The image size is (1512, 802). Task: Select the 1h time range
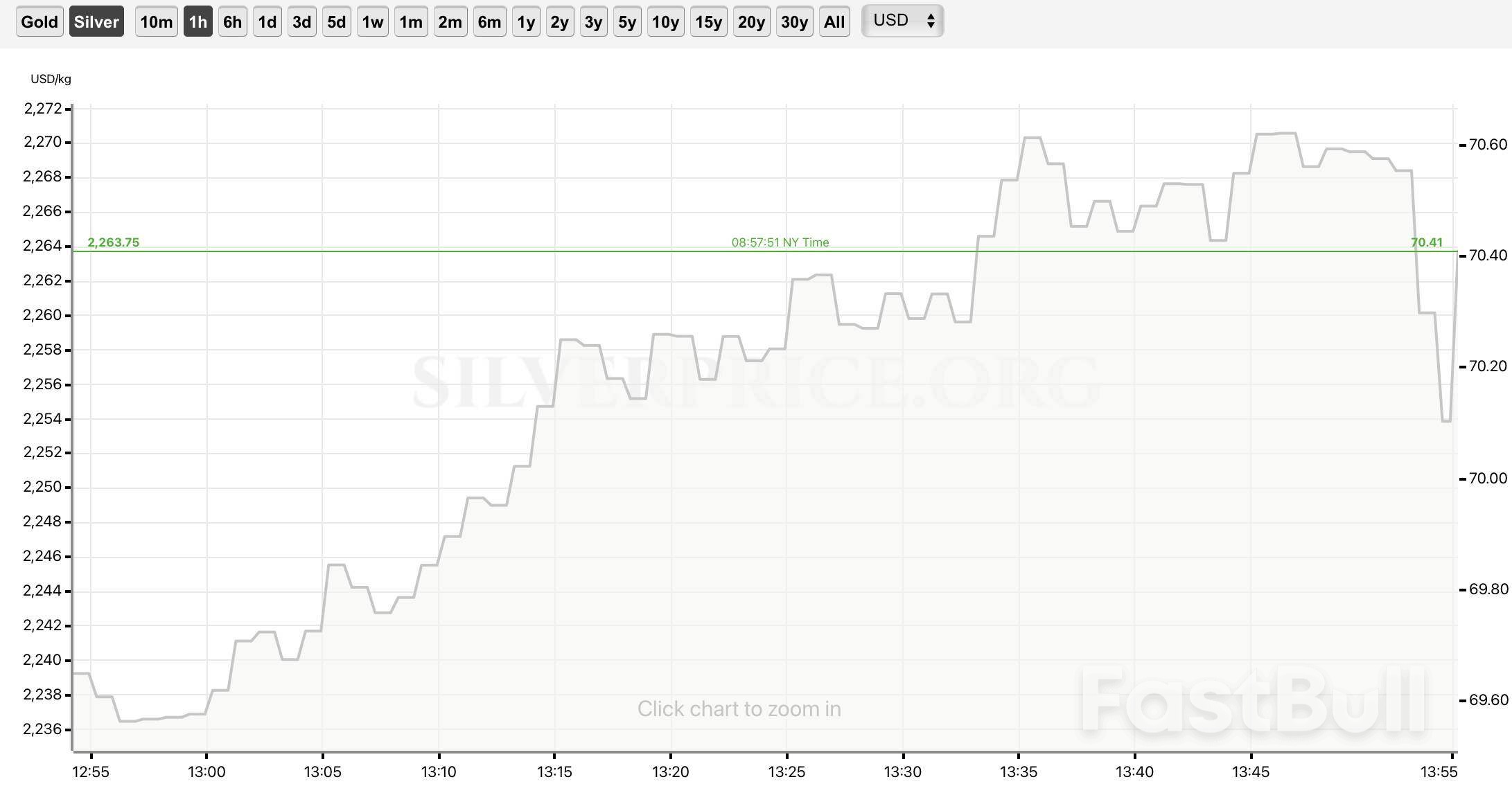point(197,22)
